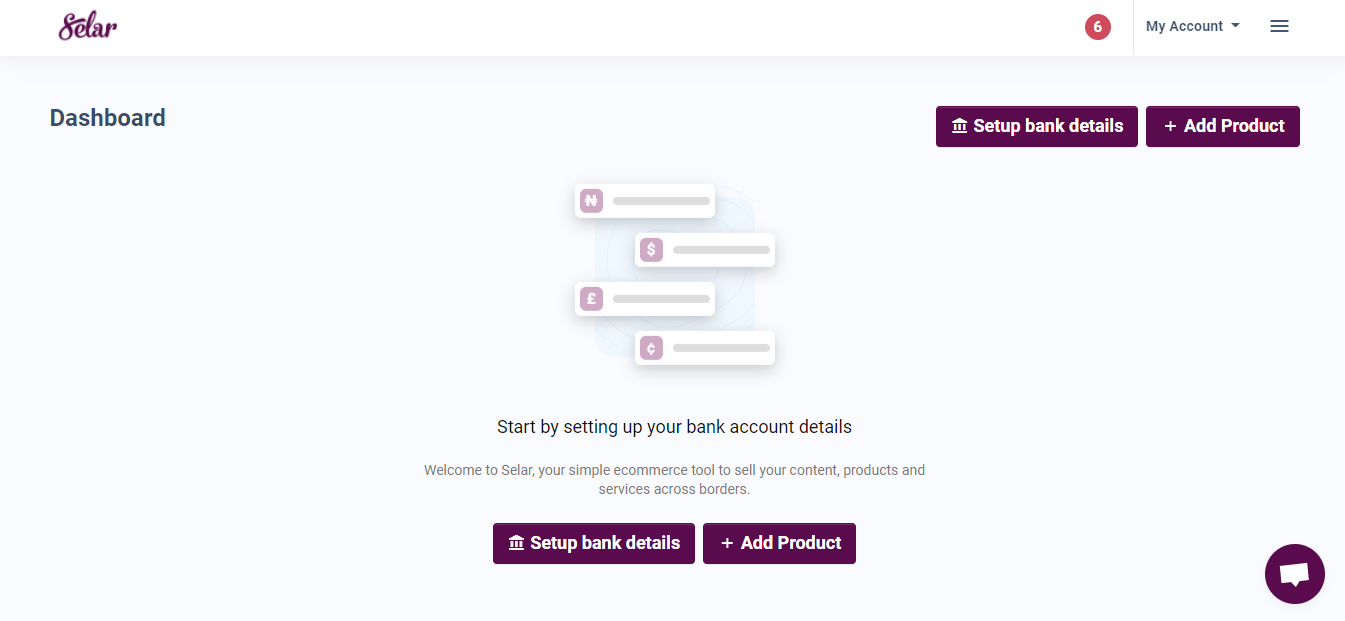Click the Dollar currency card icon
Screen dimensions: 1345x621
pos(651,250)
